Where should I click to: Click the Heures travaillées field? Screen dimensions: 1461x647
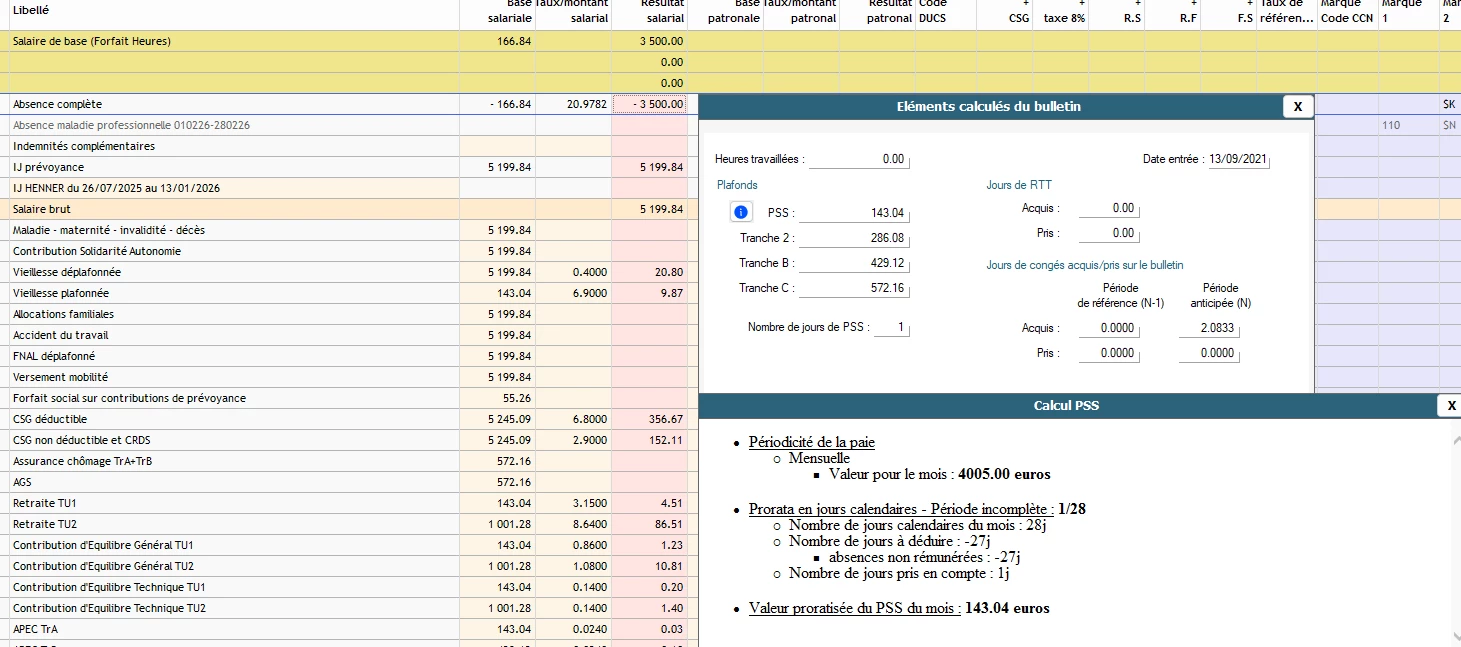(859, 160)
